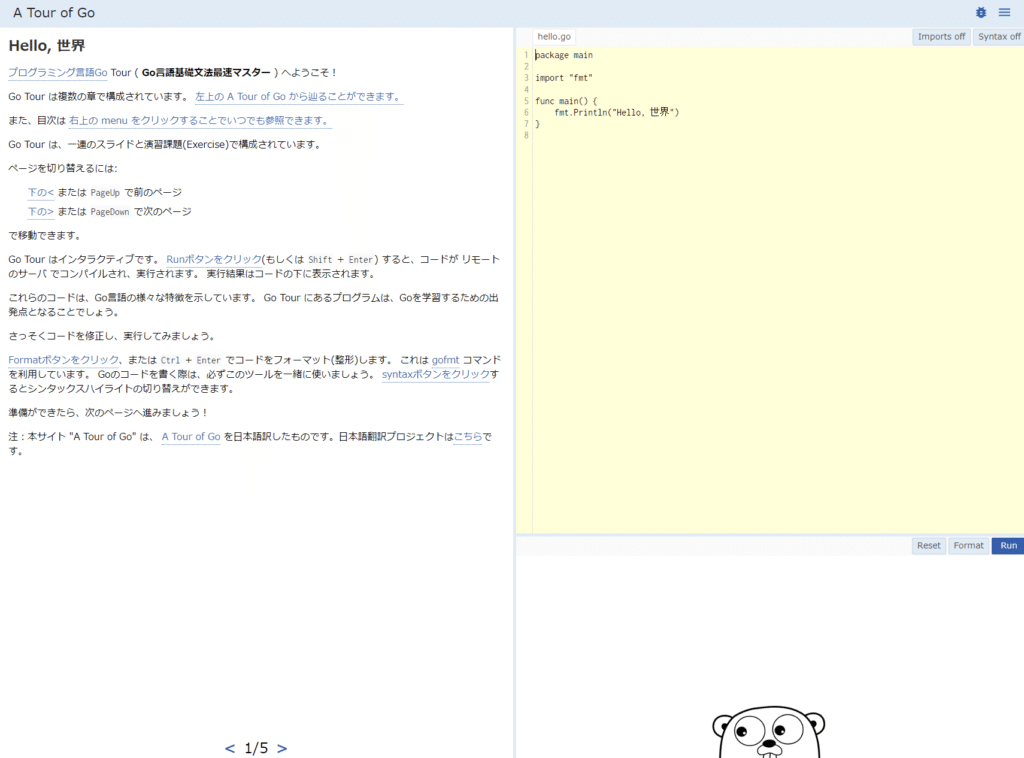Click the 1/5 page indicator

254,747
